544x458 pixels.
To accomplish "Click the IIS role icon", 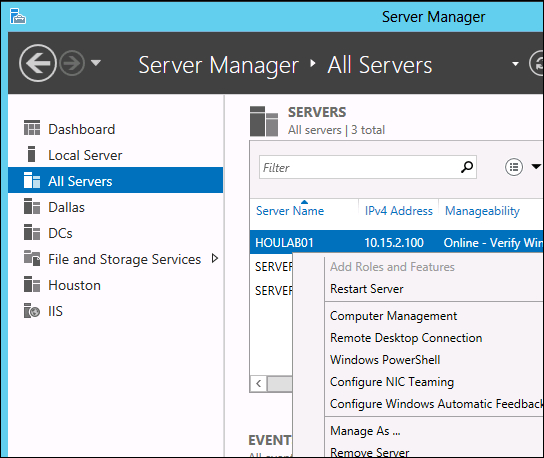I will pos(32,310).
